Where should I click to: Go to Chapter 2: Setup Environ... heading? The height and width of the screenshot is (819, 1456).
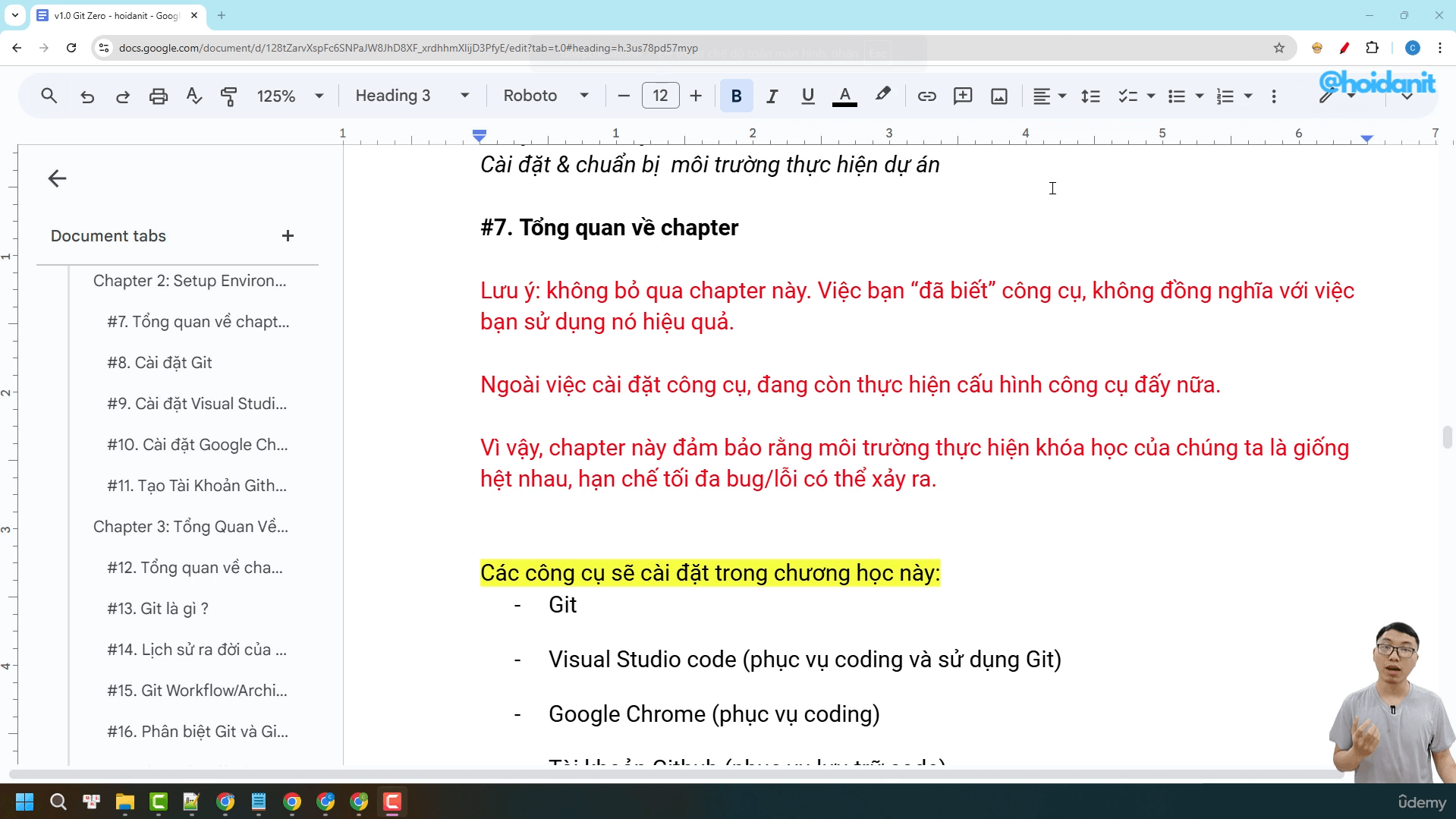click(x=190, y=281)
